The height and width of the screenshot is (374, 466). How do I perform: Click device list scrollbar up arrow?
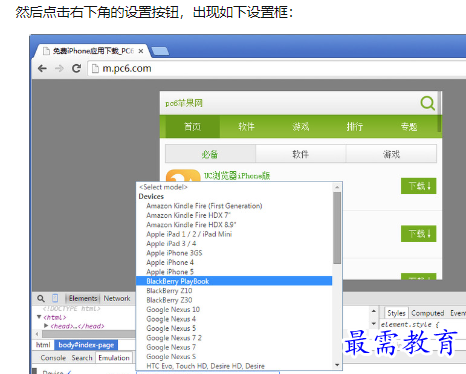coord(337,187)
